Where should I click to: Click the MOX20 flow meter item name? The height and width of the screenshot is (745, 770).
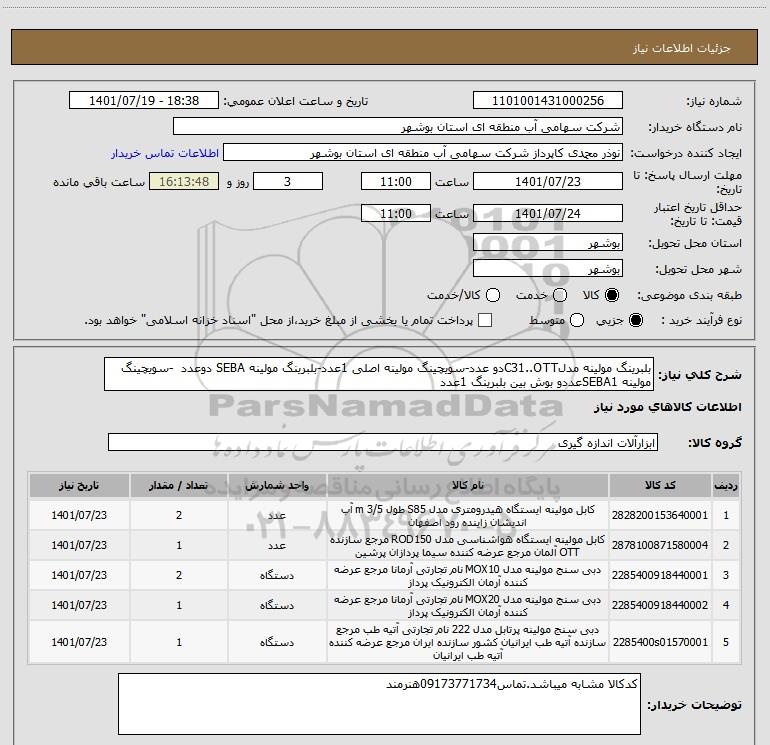[x=468, y=606]
